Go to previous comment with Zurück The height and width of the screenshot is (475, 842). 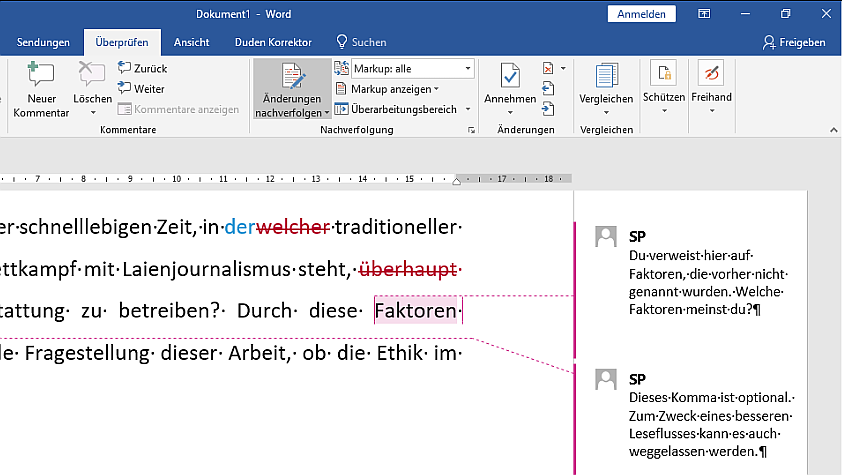[142, 69]
